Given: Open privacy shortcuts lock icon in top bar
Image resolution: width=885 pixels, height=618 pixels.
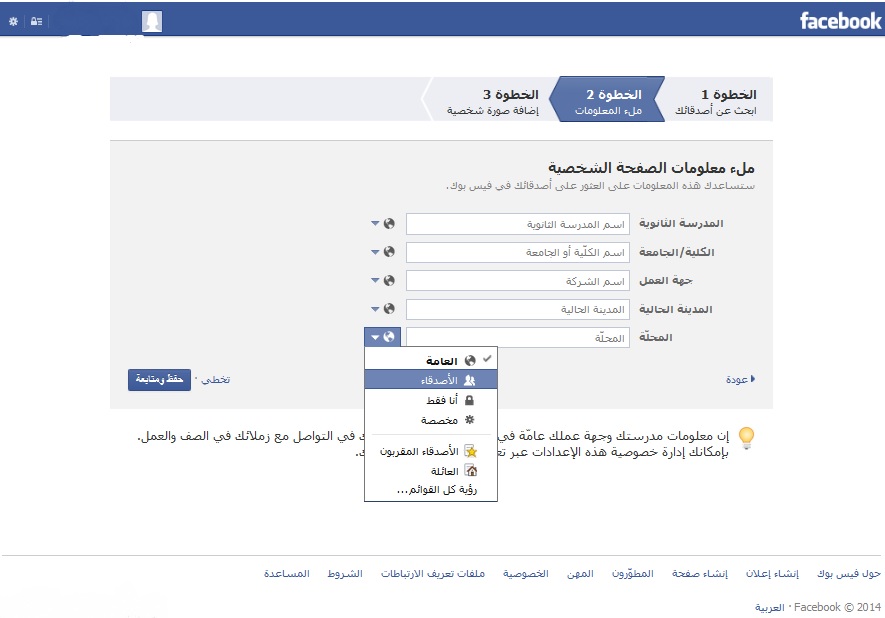Looking at the screenshot, I should 36,21.
